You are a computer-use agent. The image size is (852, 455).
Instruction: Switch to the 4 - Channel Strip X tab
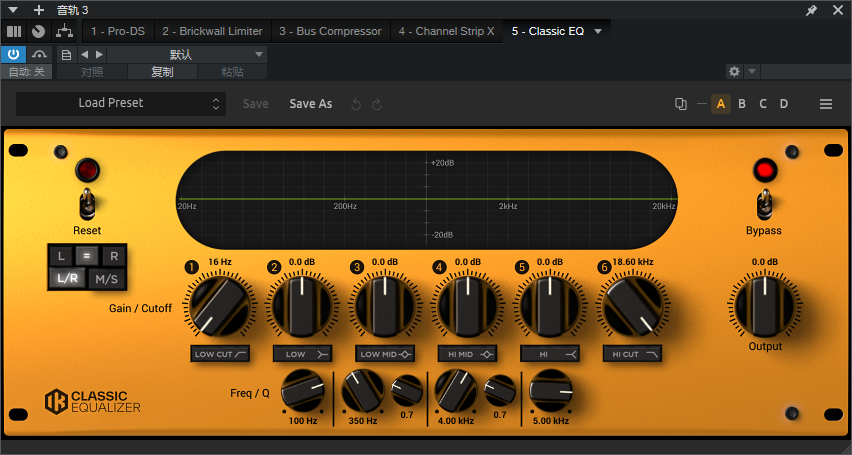pos(446,32)
